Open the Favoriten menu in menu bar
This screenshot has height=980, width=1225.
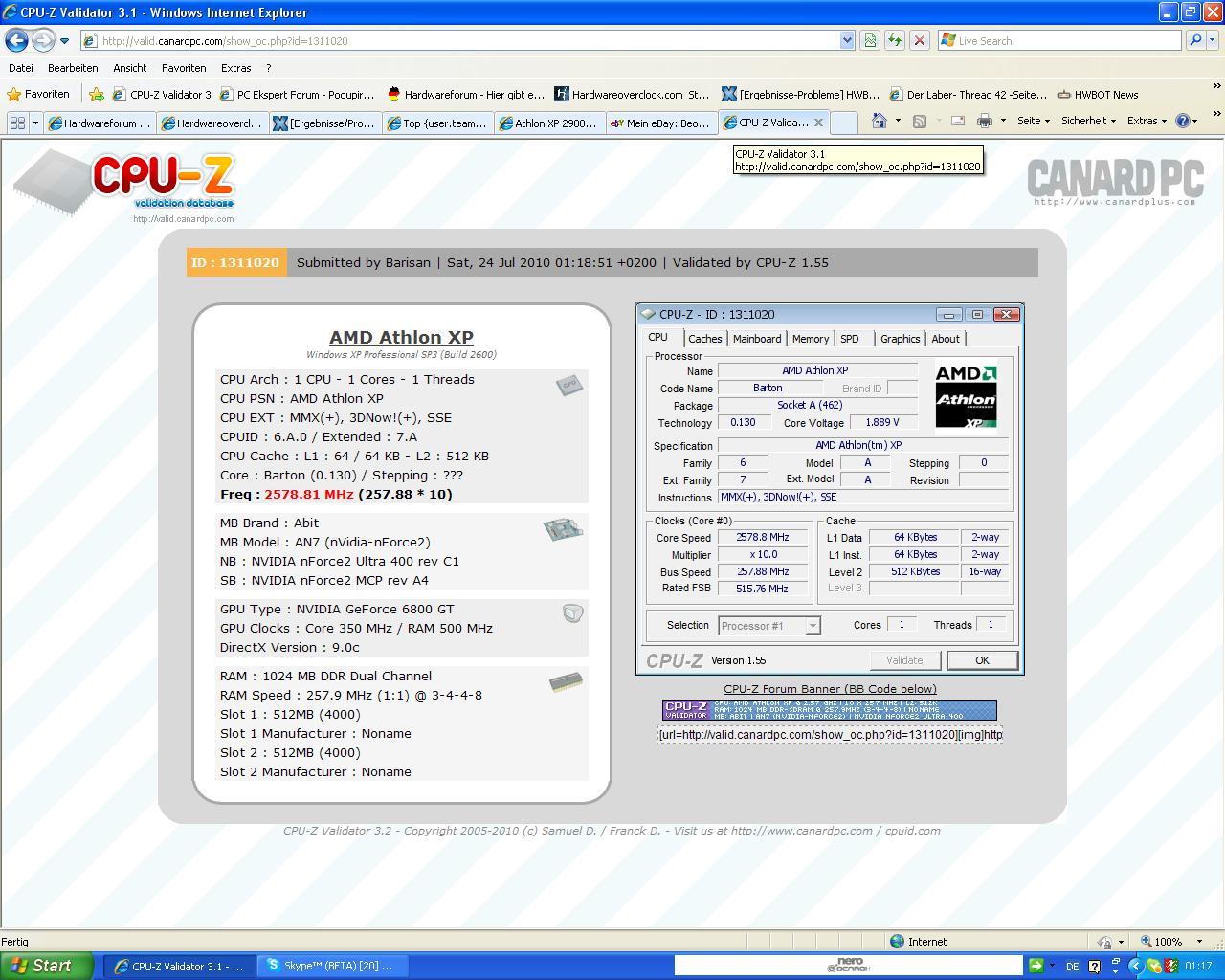tap(184, 68)
